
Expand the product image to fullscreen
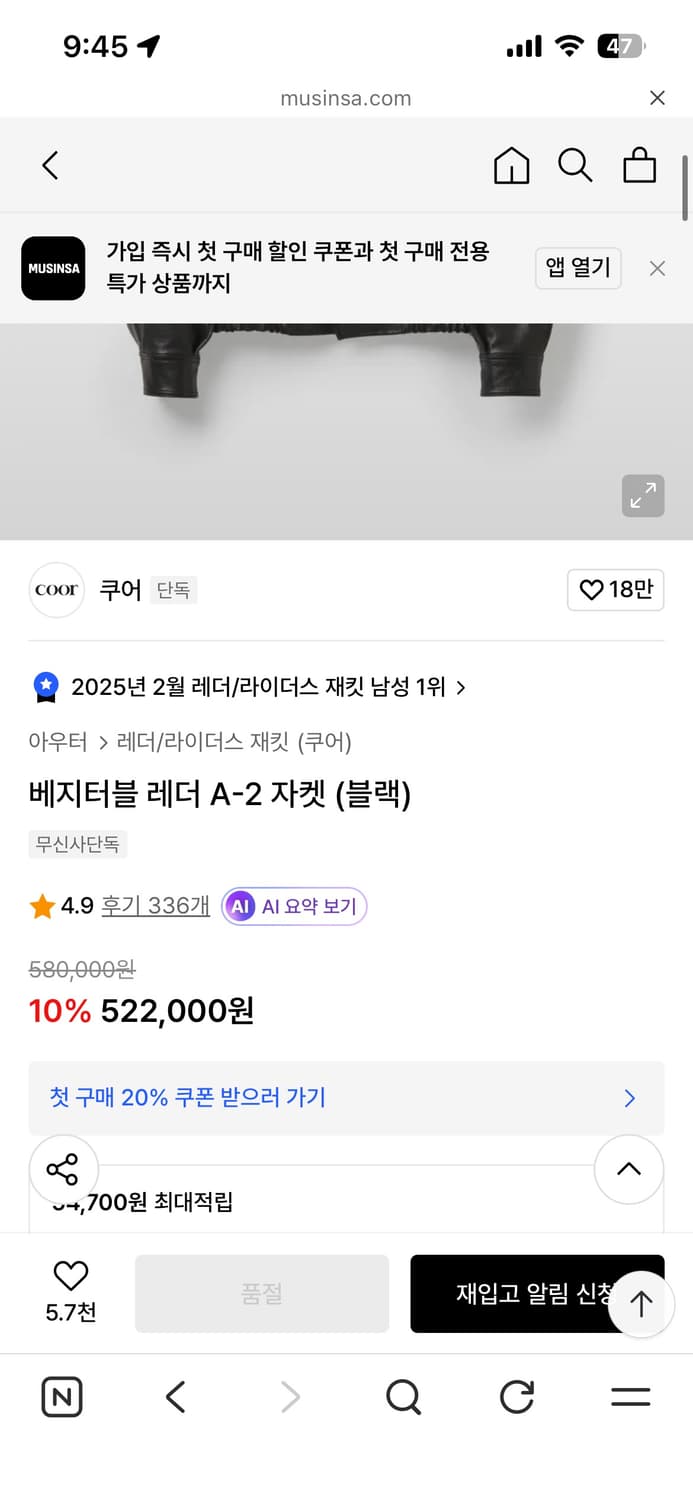(643, 496)
